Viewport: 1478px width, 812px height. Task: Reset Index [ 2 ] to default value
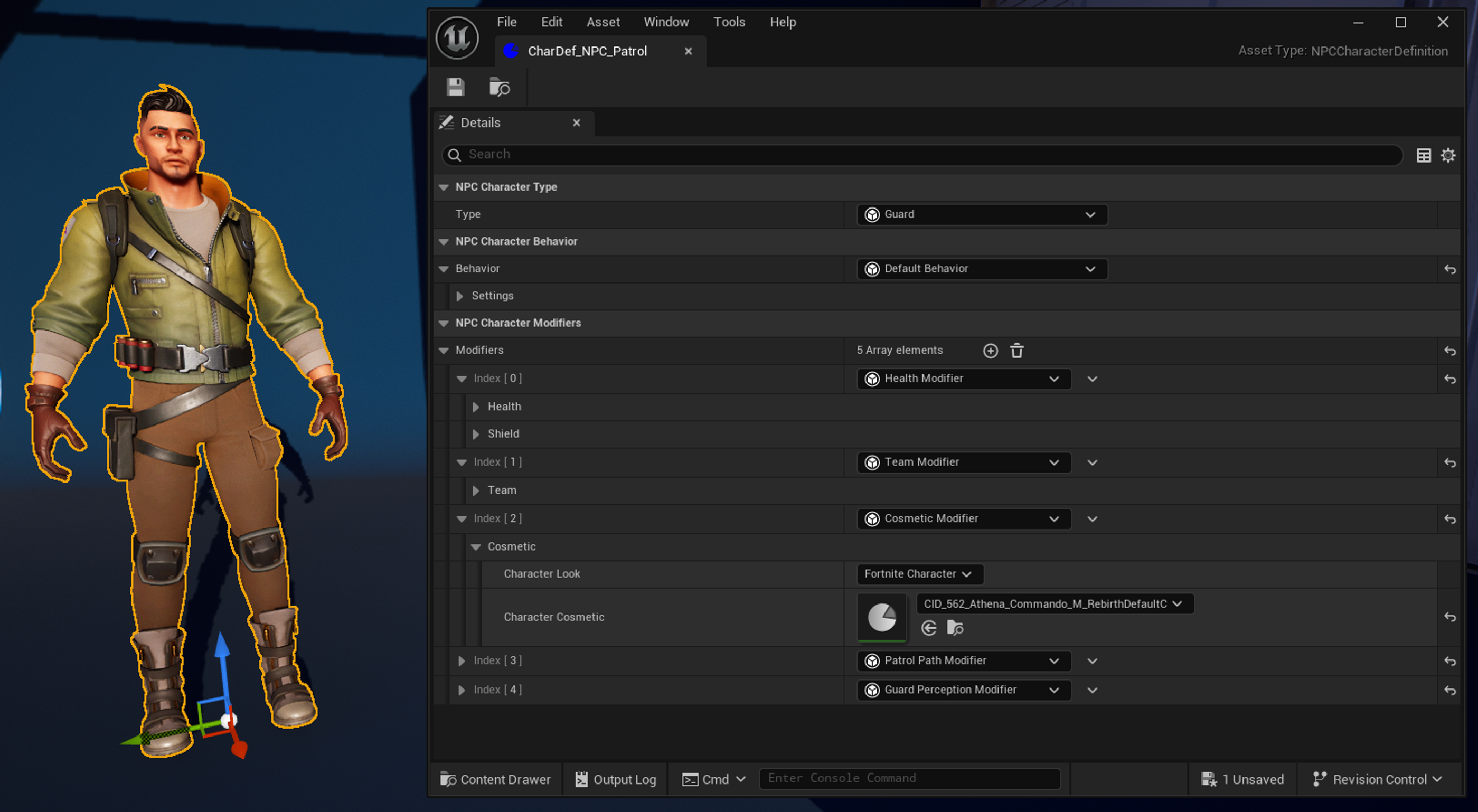[x=1450, y=519]
